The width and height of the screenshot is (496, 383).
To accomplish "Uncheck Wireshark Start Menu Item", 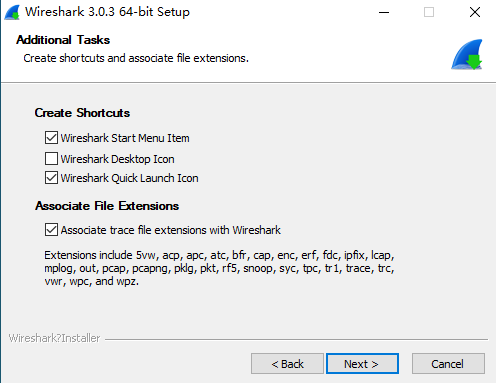I will (51, 138).
